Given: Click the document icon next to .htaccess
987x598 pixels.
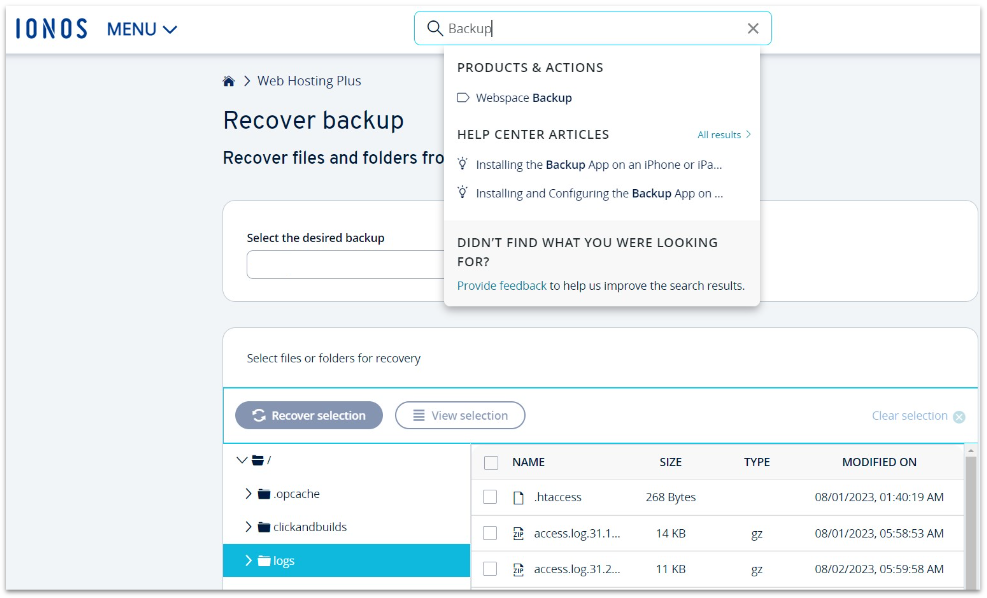Looking at the screenshot, I should 518,497.
